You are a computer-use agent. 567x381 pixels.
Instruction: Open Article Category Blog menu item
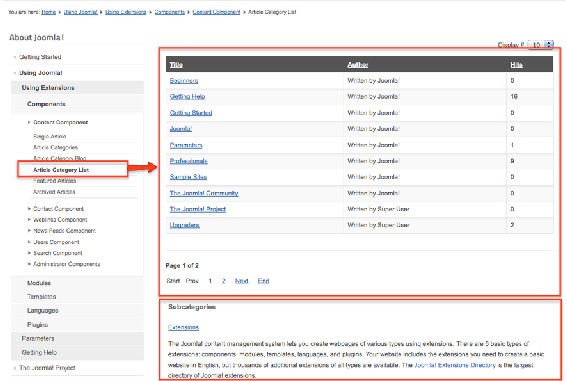pyautogui.click(x=60, y=158)
